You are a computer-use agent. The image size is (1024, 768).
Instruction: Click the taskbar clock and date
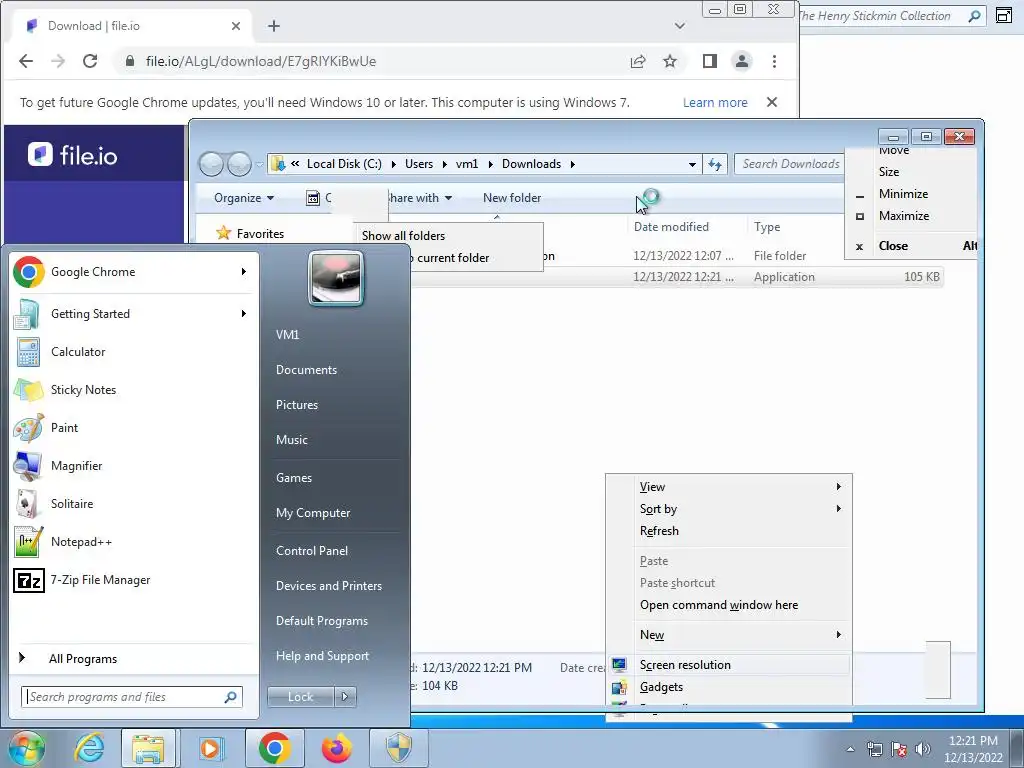point(973,749)
